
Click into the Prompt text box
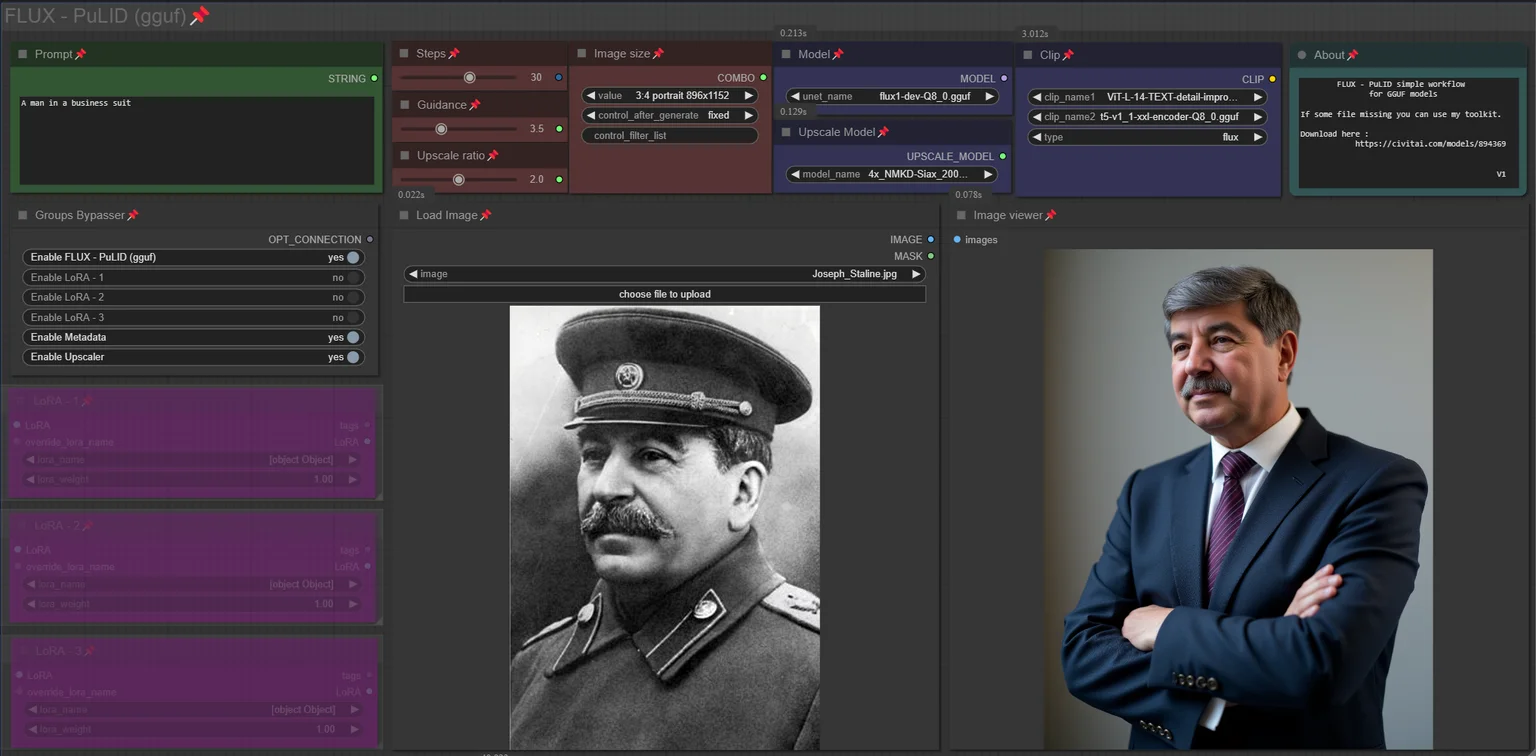point(197,140)
